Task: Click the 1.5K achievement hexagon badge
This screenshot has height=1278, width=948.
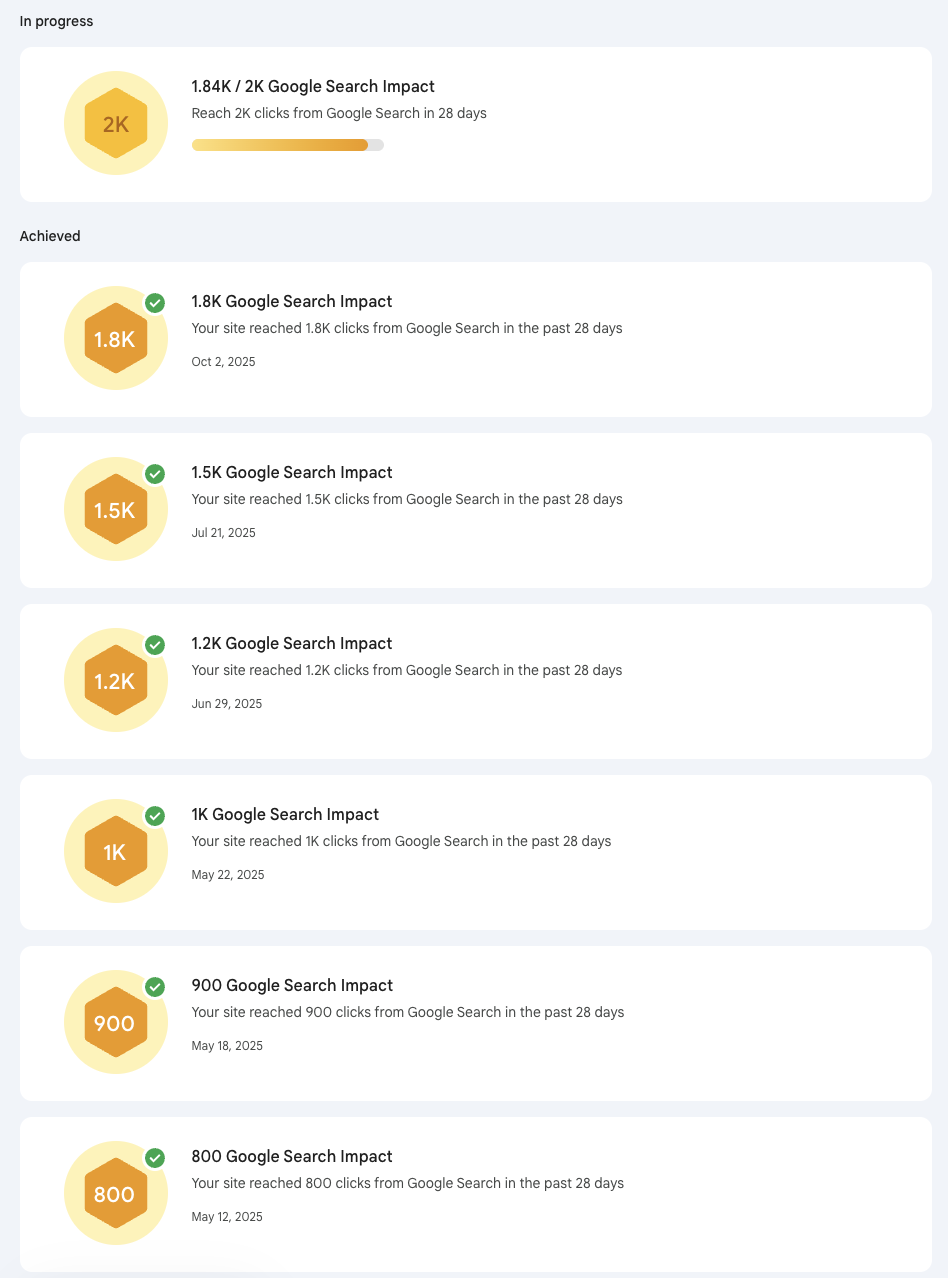Action: click(x=116, y=510)
